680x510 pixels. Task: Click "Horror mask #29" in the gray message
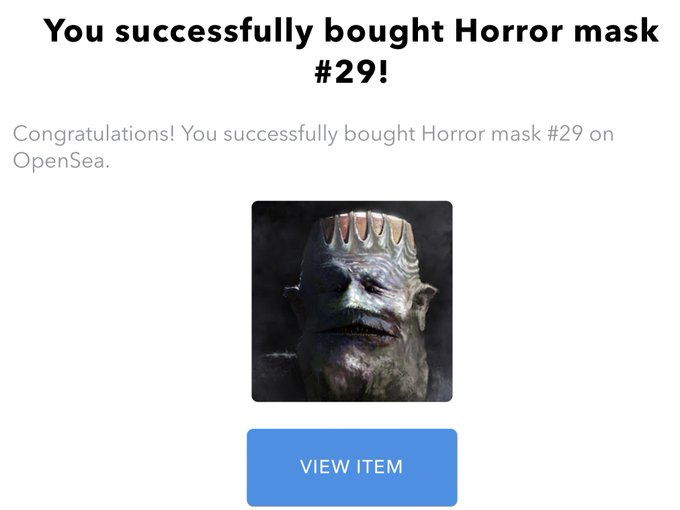pos(502,134)
